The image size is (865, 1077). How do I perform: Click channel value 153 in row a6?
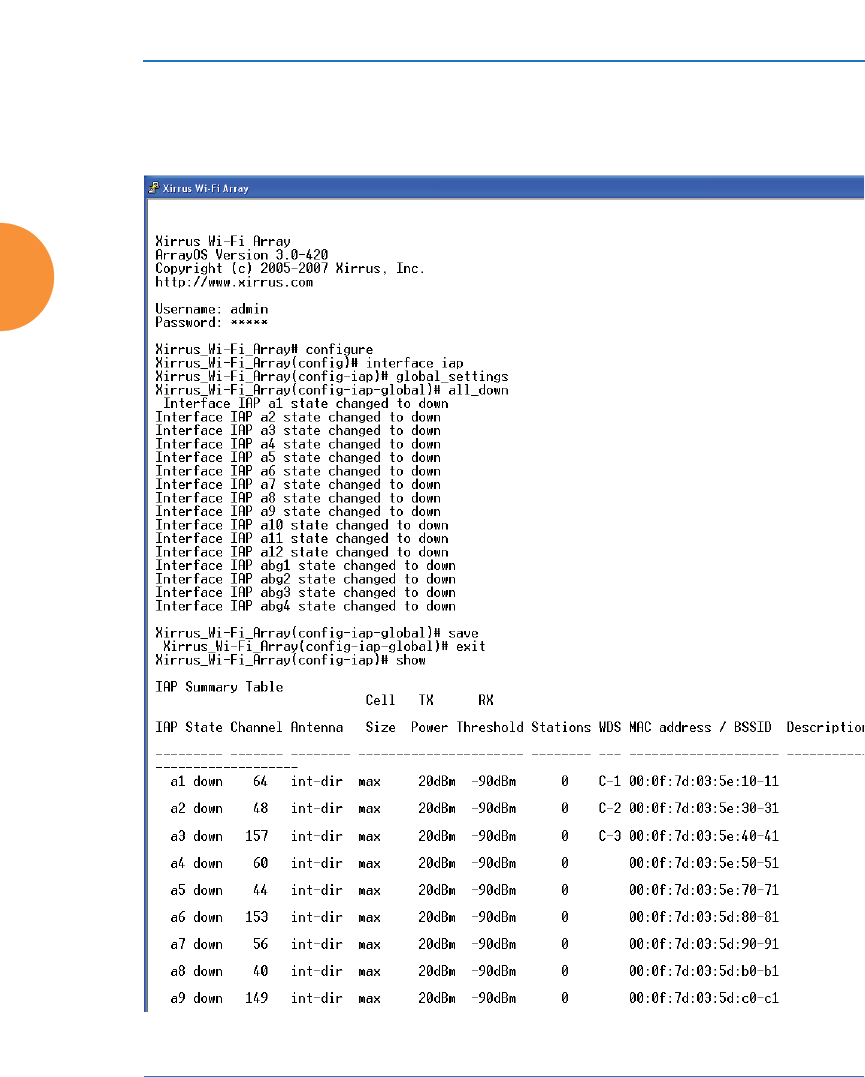(257, 917)
